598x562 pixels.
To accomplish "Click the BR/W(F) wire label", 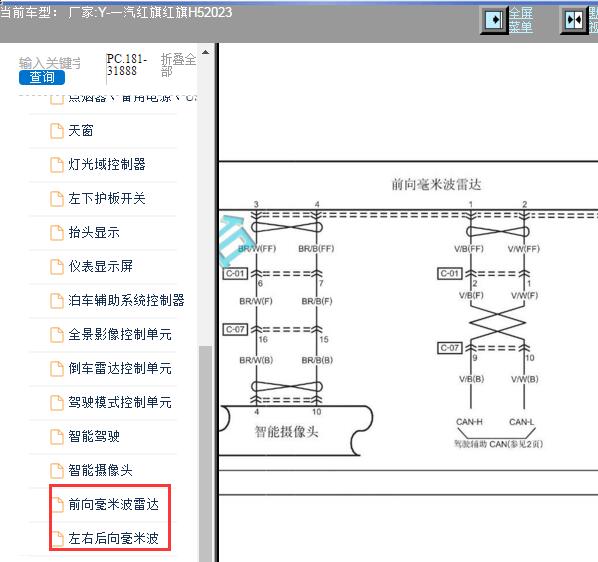I will [x=256, y=301].
